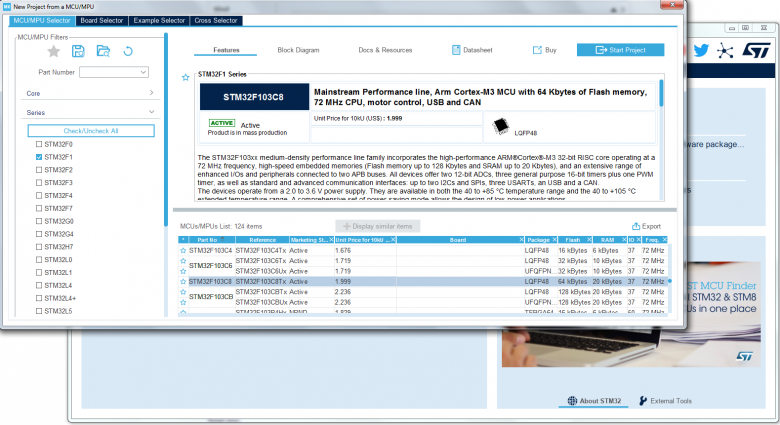Remove the RAM column with its X
Viewport: 780px width, 425px height.
click(624, 240)
